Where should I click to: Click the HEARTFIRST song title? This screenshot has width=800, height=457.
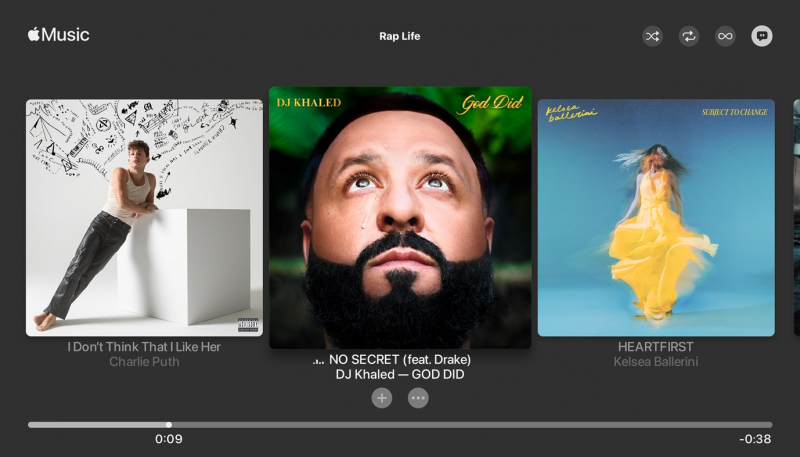coord(656,347)
